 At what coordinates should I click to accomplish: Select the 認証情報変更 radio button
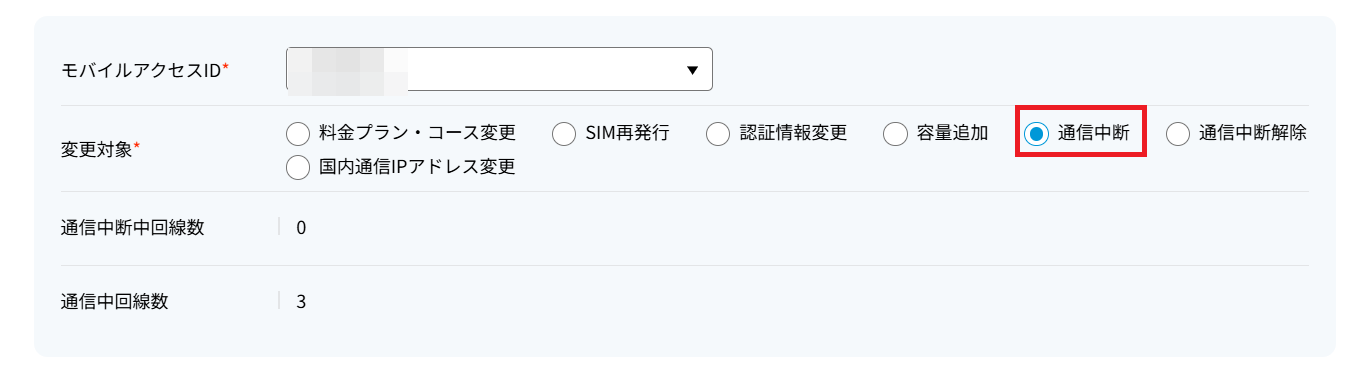coord(718,133)
